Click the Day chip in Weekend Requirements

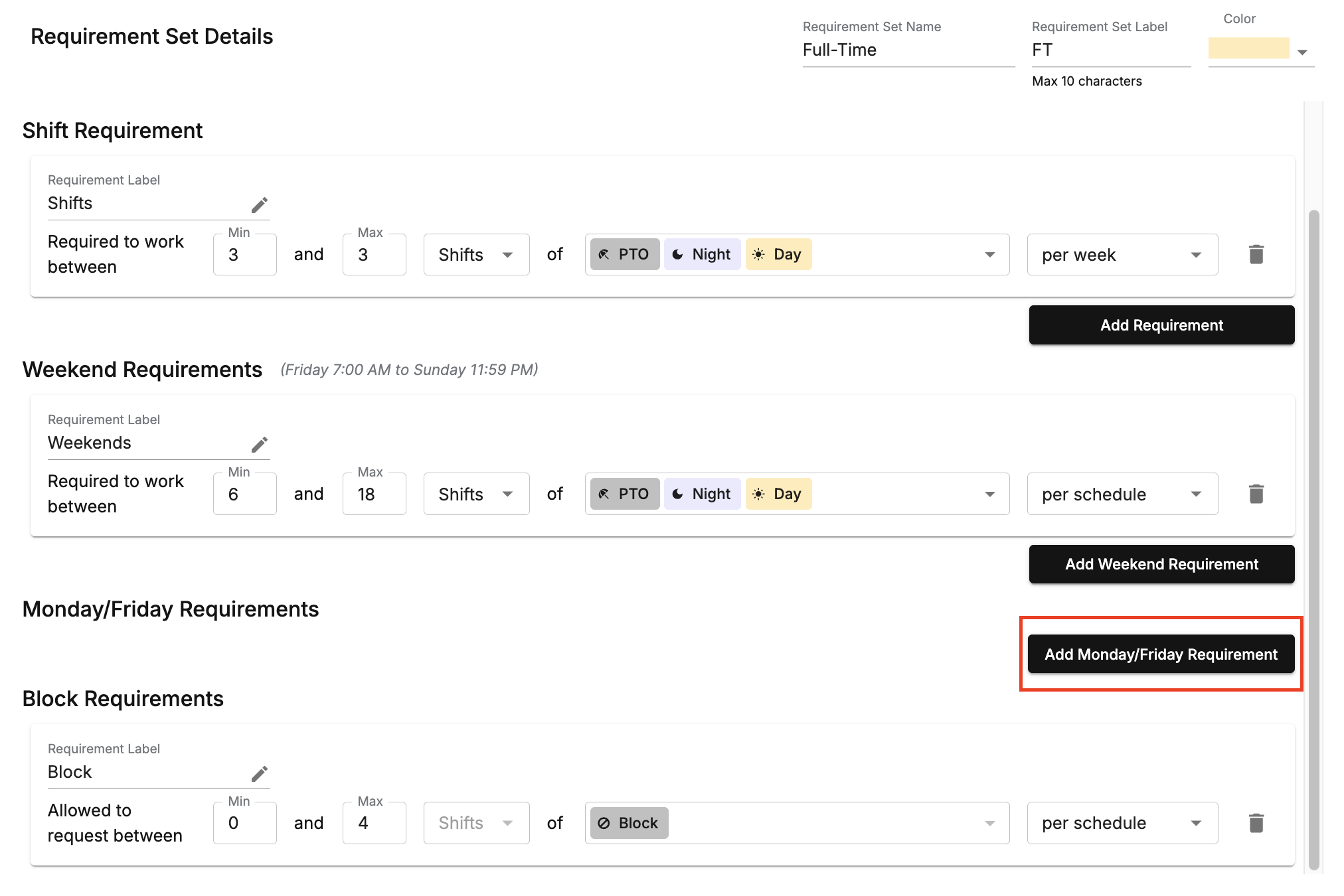point(778,494)
